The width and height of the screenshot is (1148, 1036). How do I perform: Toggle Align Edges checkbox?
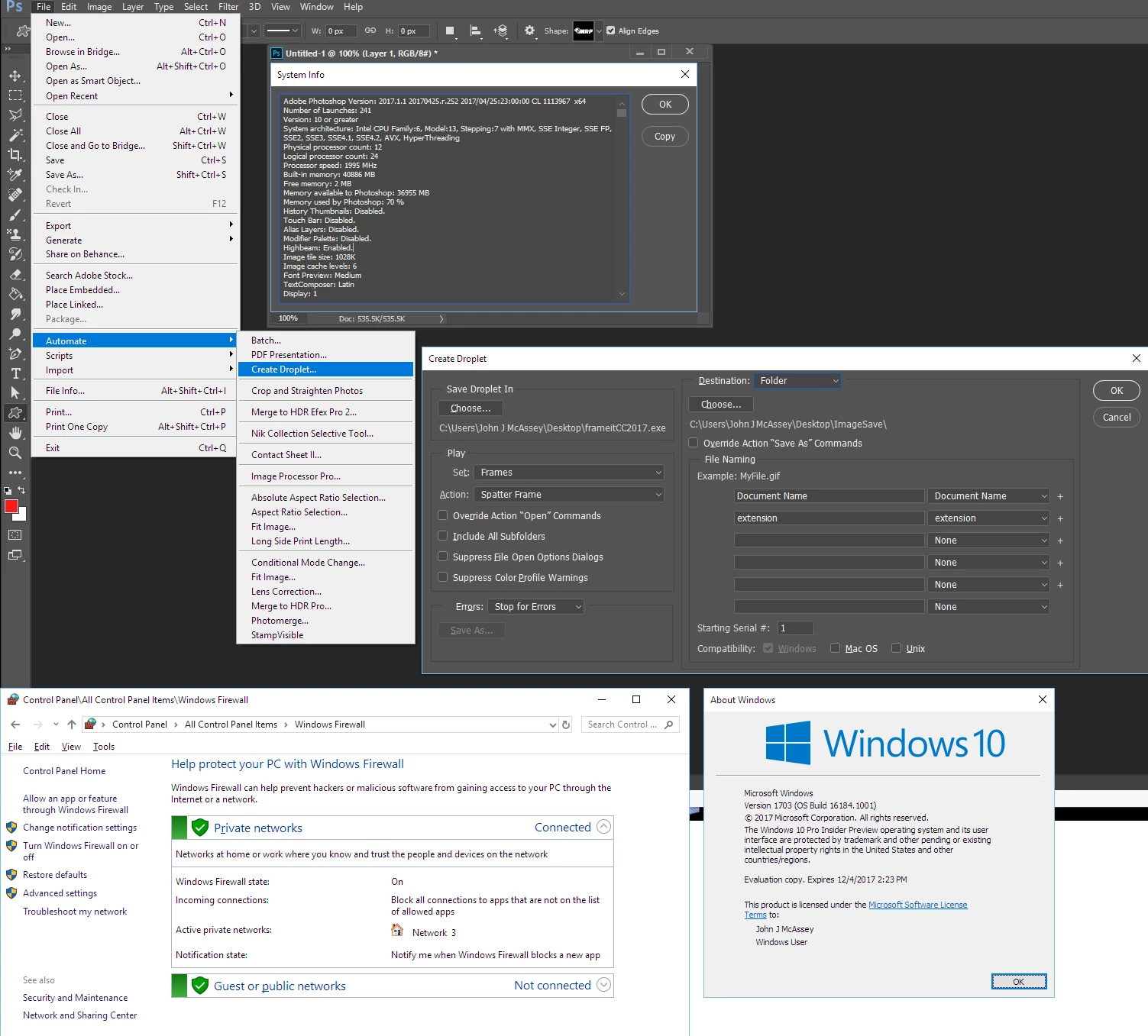pos(610,31)
